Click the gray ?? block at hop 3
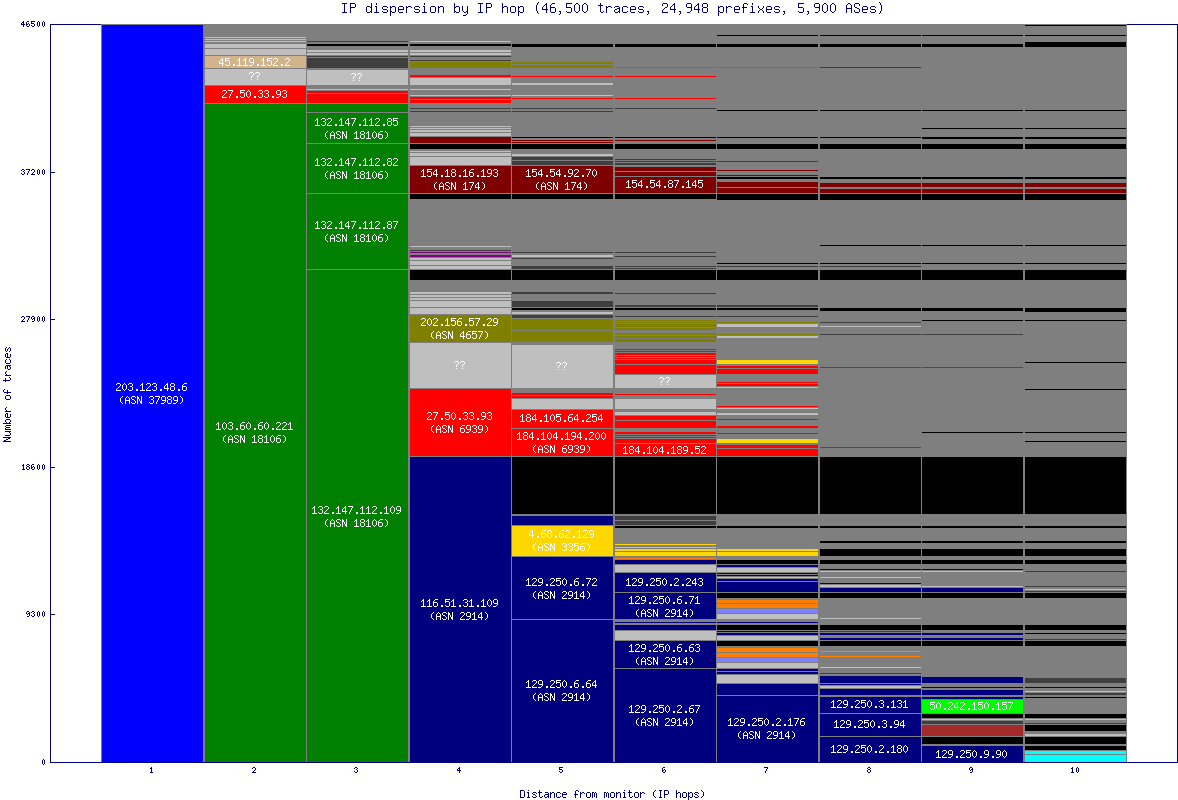Image resolution: width=1178 pixels, height=800 pixels. (356, 76)
